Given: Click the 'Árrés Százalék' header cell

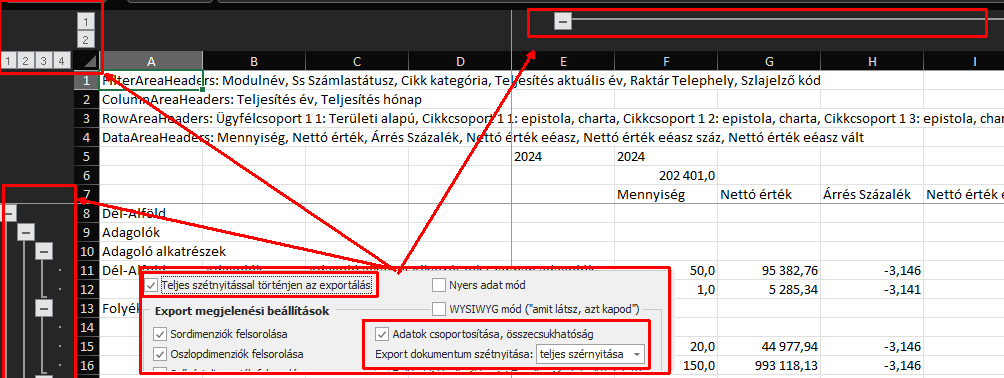Looking at the screenshot, I should pyautogui.click(x=872, y=195).
